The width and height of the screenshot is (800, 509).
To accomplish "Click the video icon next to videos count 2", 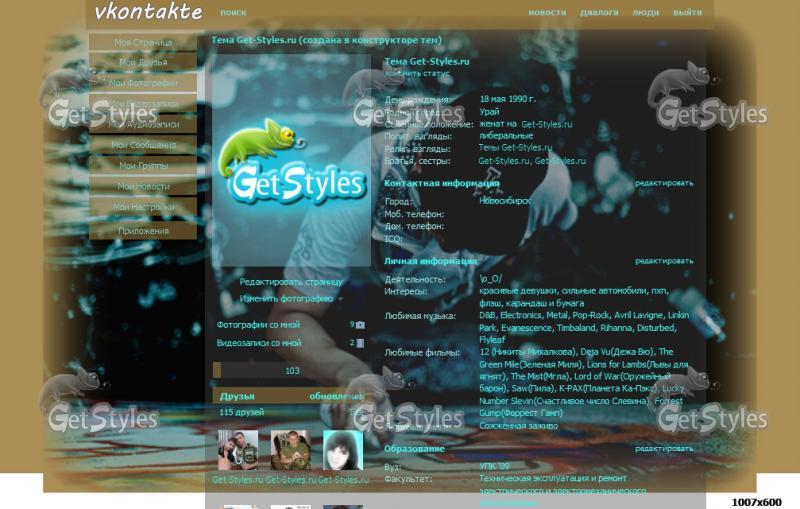I will coord(360,343).
